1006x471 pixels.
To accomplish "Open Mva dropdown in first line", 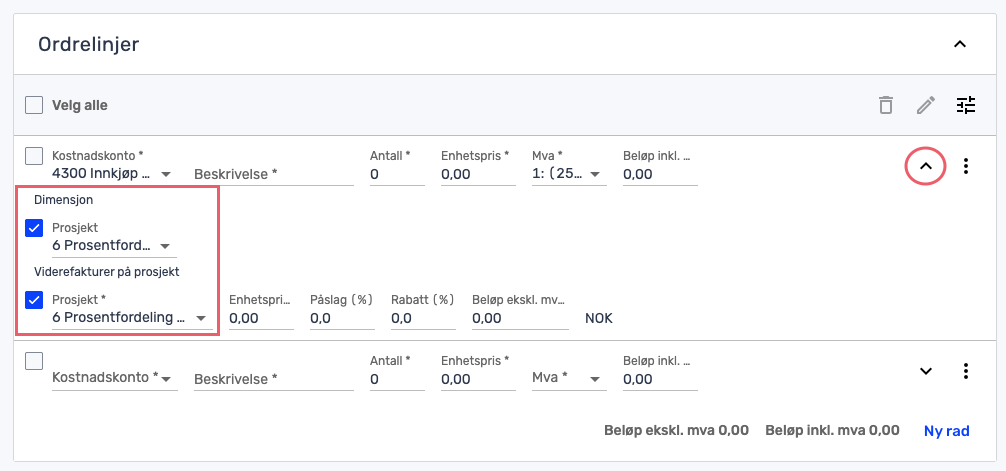I will pos(568,174).
